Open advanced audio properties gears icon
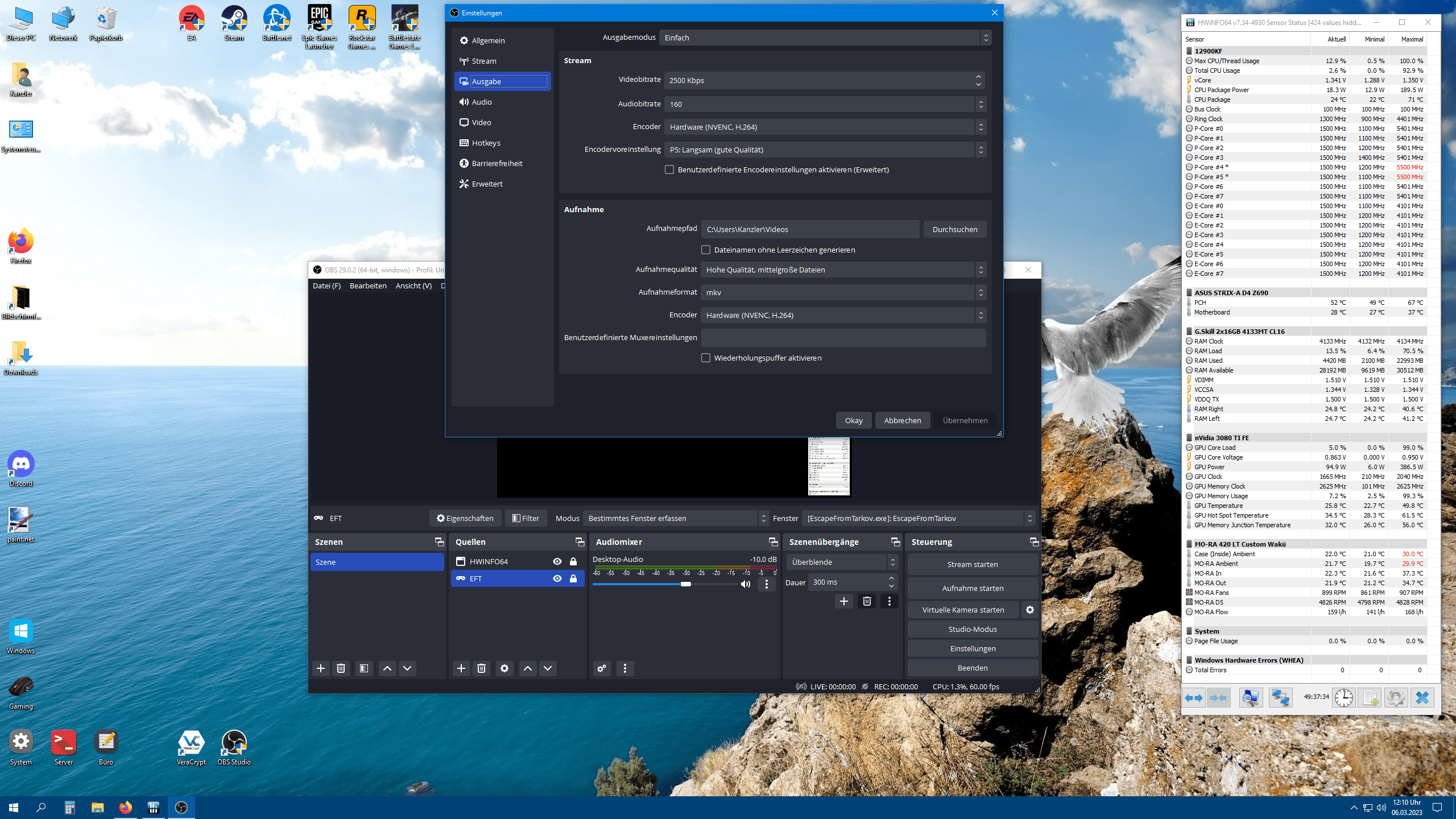 point(602,668)
